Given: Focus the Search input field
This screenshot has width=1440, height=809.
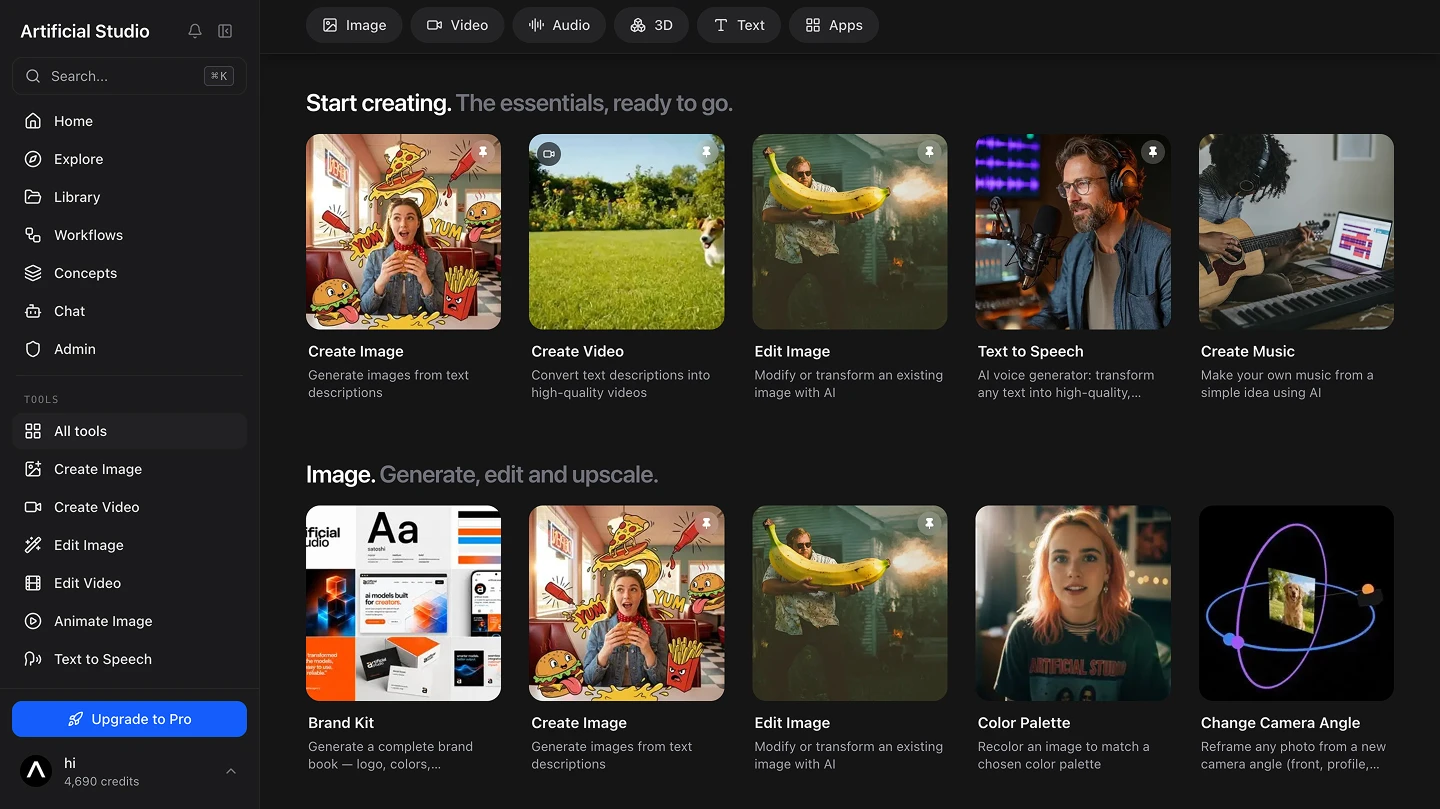Looking at the screenshot, I should tap(129, 76).
